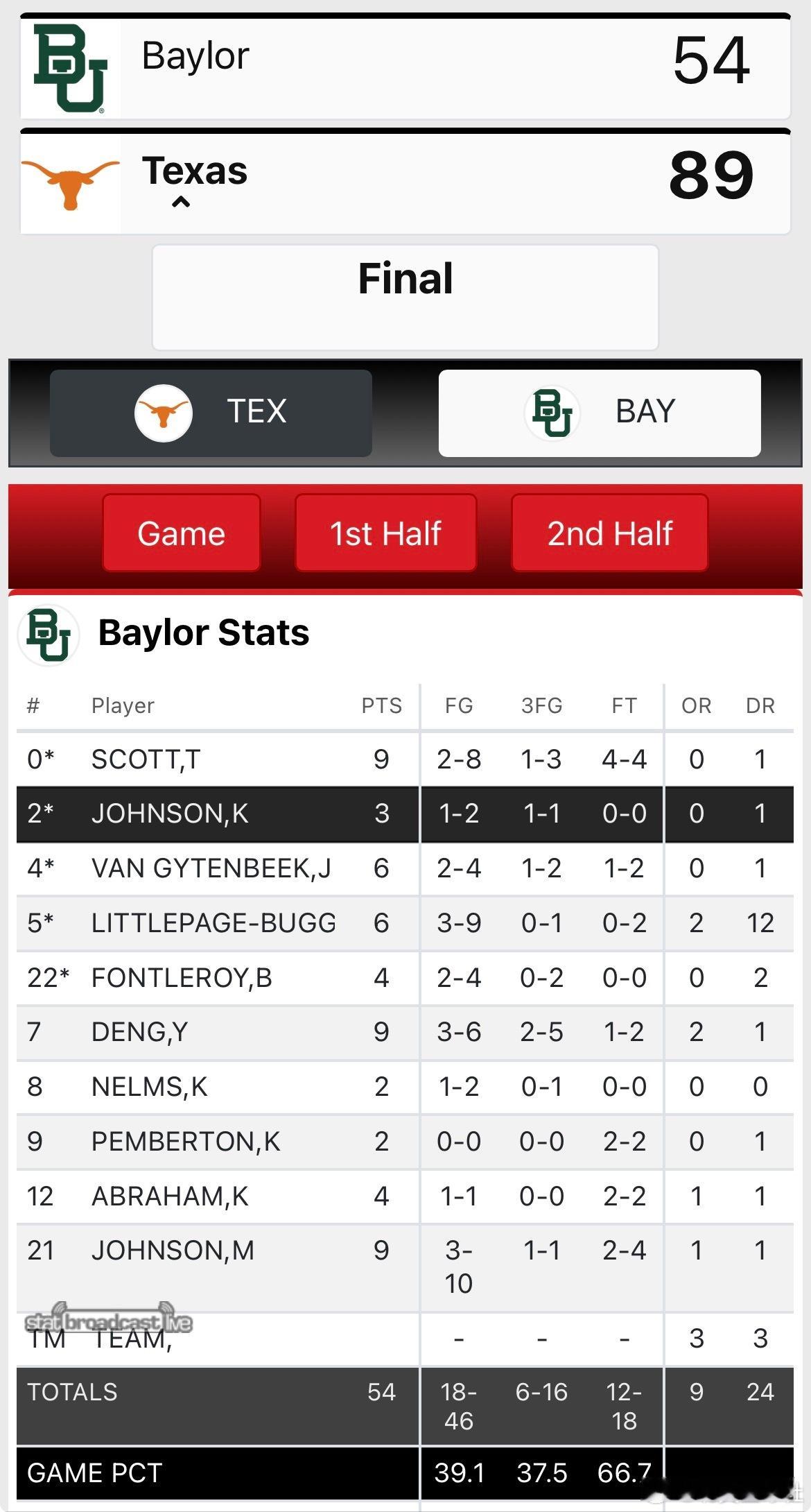This screenshot has width=811, height=1512.
Task: Show 2nd Half stats
Action: tap(609, 533)
